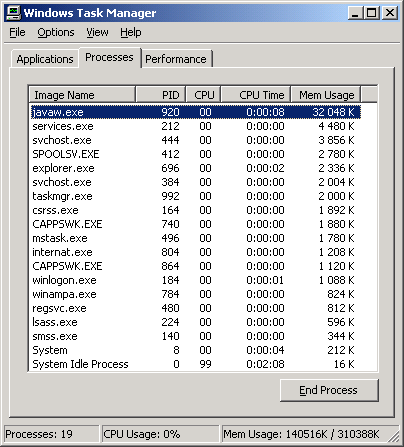Click the Task Manager title bar icon
Viewport: 404px width, 447px height.
[13, 13]
